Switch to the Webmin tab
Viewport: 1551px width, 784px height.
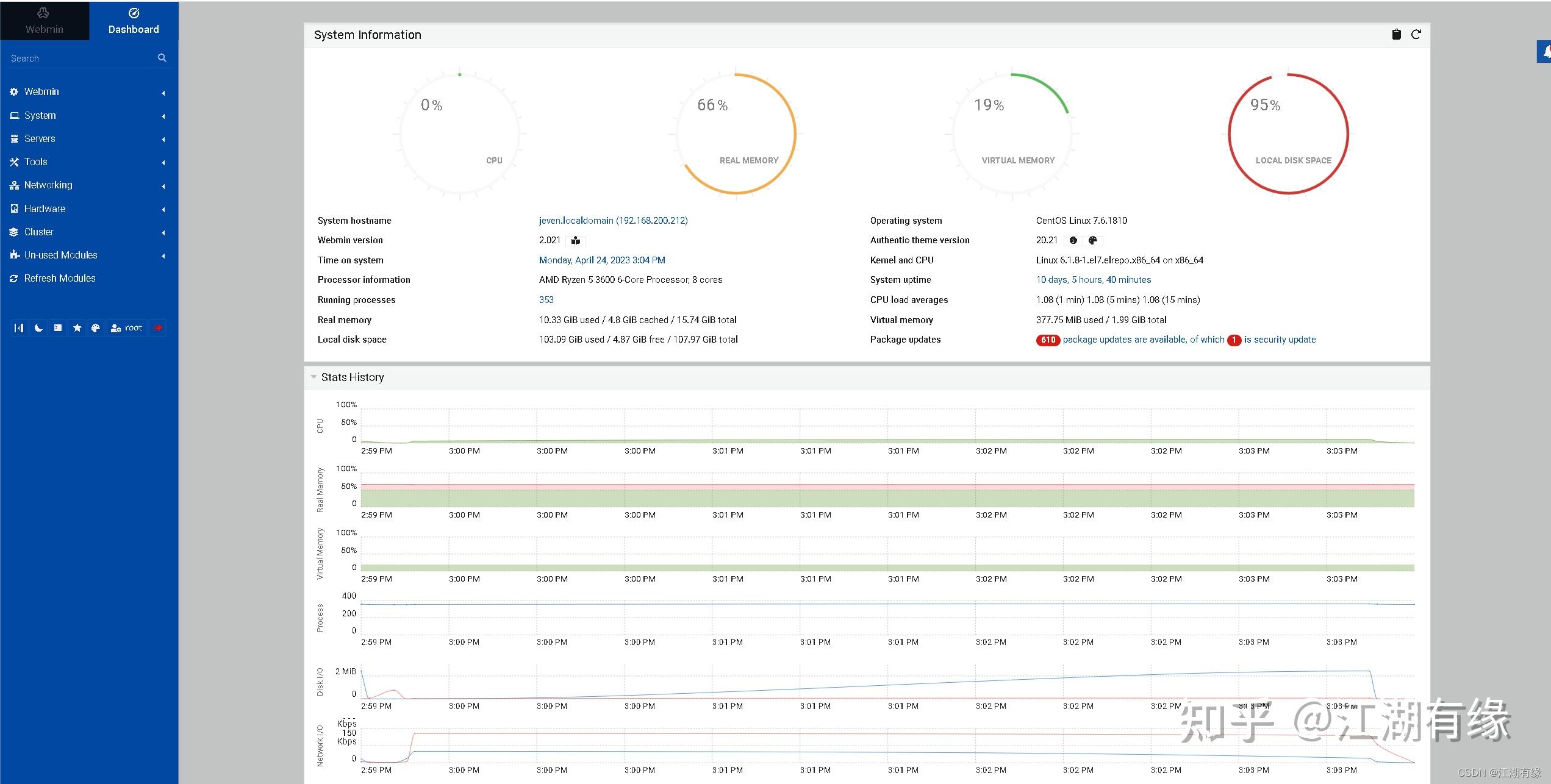click(44, 21)
